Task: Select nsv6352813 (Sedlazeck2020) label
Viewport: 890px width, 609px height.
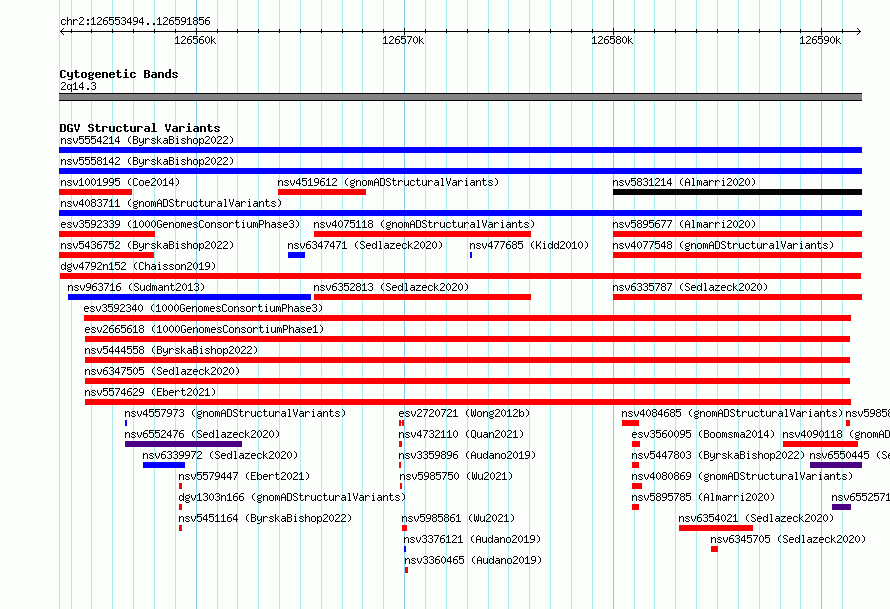Action: coord(391,287)
